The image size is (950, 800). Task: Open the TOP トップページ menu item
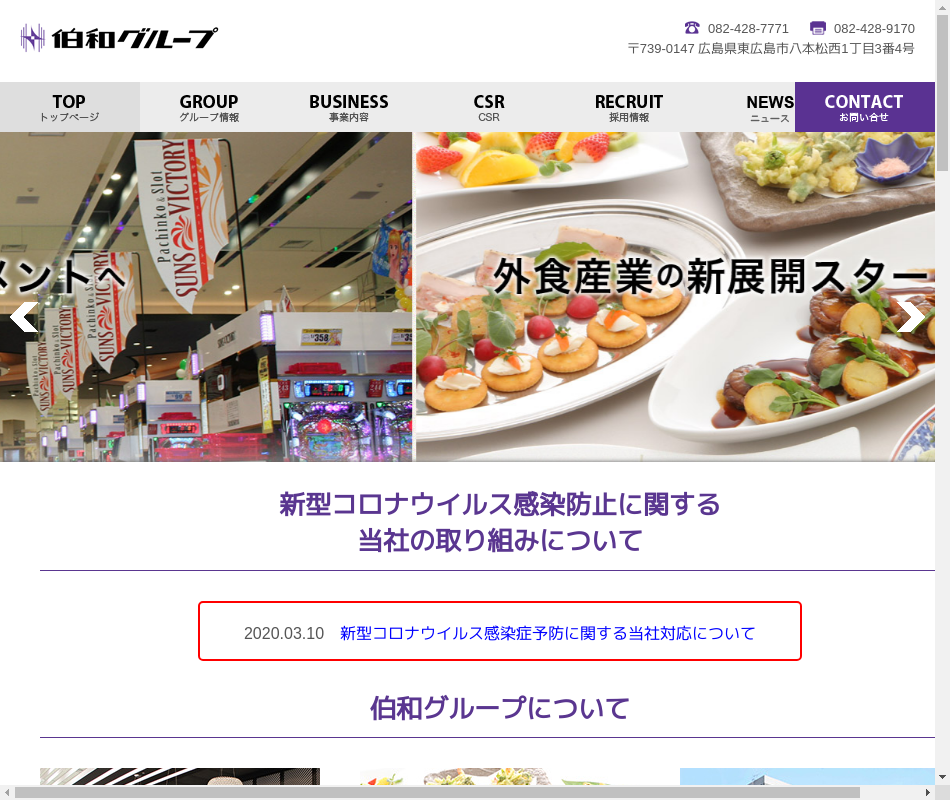click(69, 107)
